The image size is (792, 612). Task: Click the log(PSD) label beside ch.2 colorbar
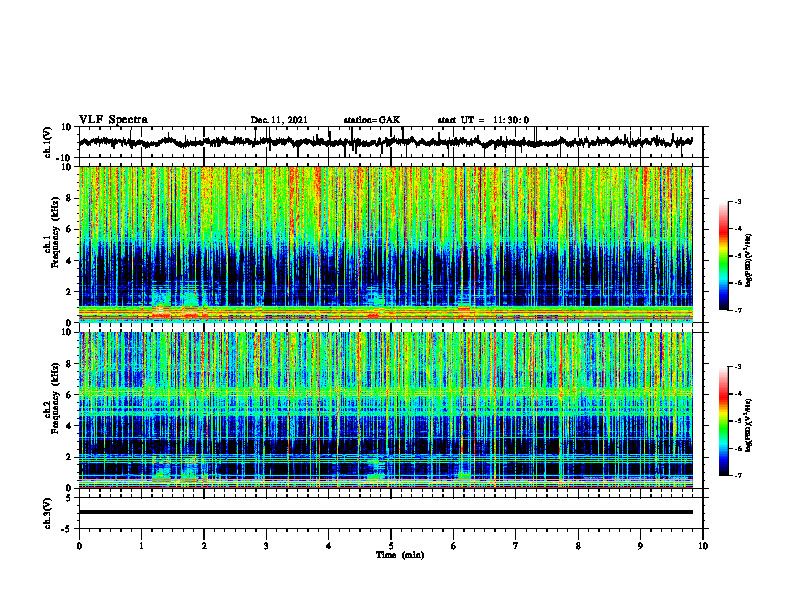750,425
